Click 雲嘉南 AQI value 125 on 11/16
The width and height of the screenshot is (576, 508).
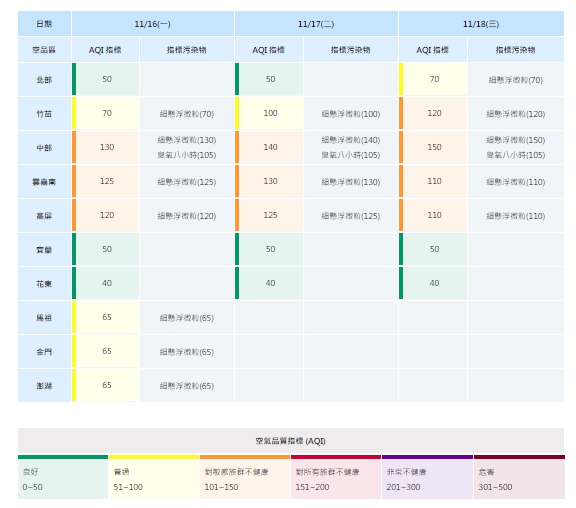click(107, 181)
